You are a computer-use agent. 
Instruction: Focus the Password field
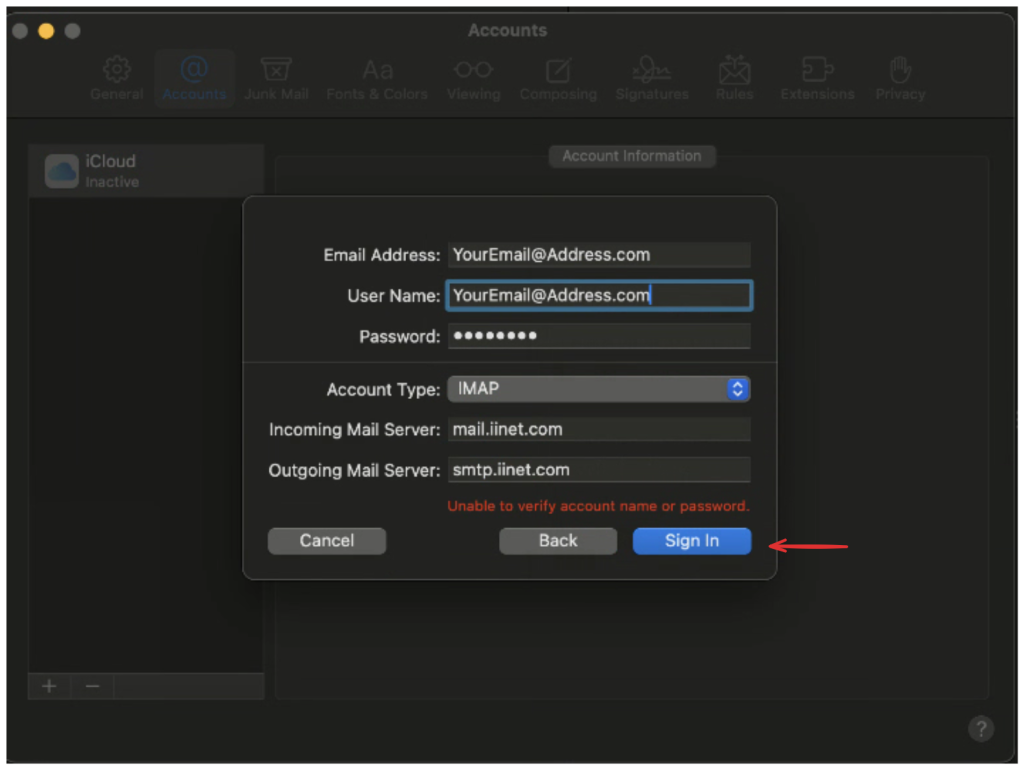[598, 336]
